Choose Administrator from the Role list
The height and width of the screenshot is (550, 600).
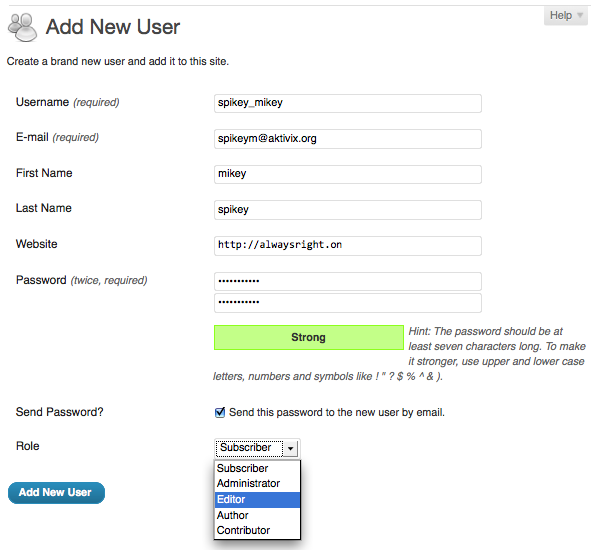click(x=249, y=484)
